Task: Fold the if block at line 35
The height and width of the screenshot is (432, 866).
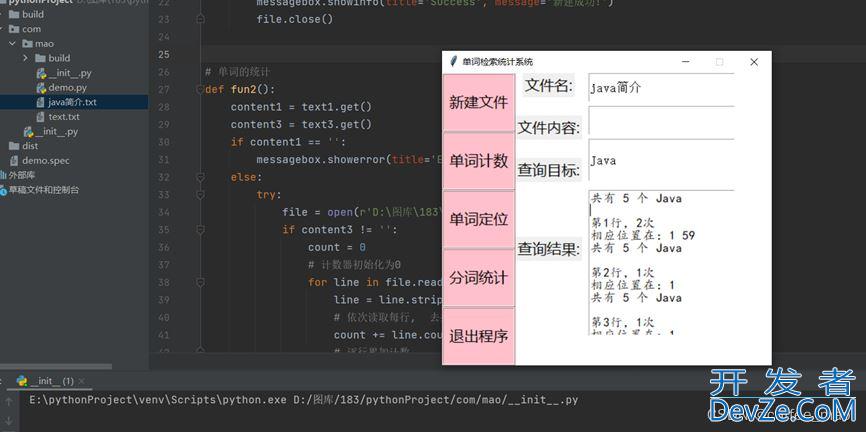Action: coord(200,229)
